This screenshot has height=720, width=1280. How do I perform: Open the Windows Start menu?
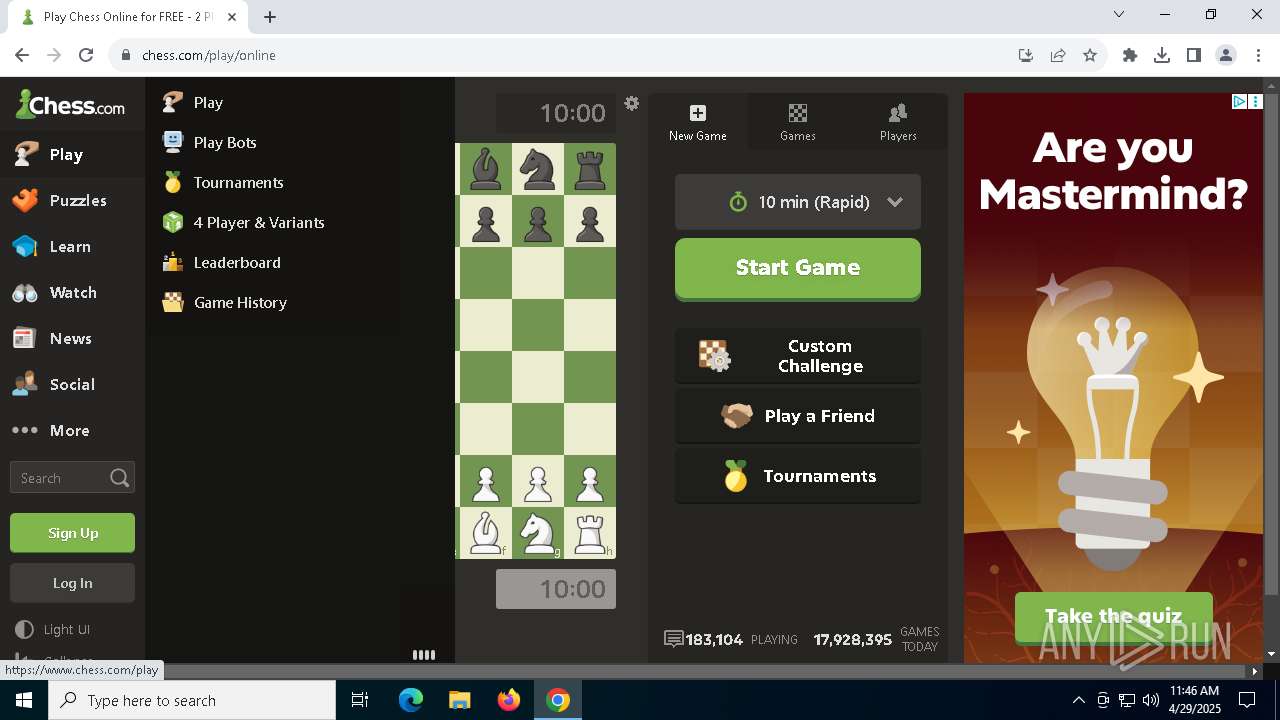[x=24, y=700]
